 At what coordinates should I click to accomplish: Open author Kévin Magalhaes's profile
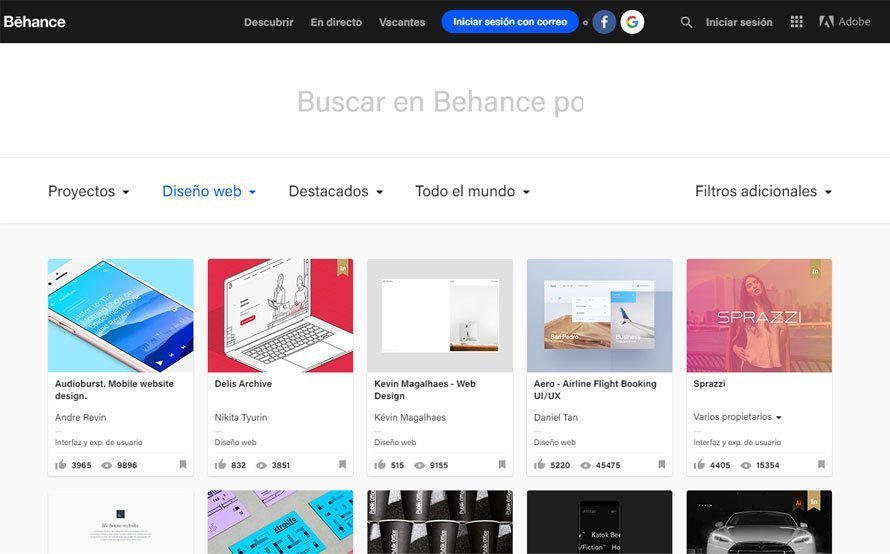410,417
